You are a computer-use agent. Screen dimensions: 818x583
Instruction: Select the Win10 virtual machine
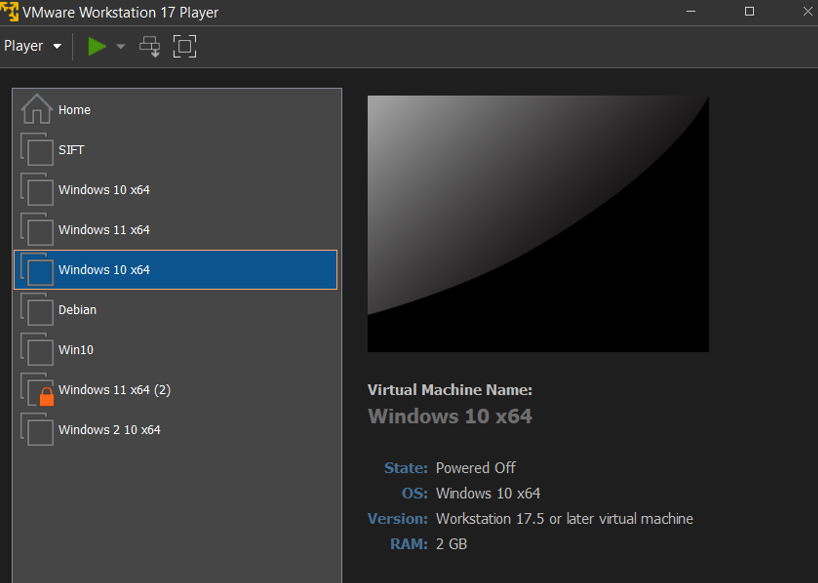coord(176,350)
